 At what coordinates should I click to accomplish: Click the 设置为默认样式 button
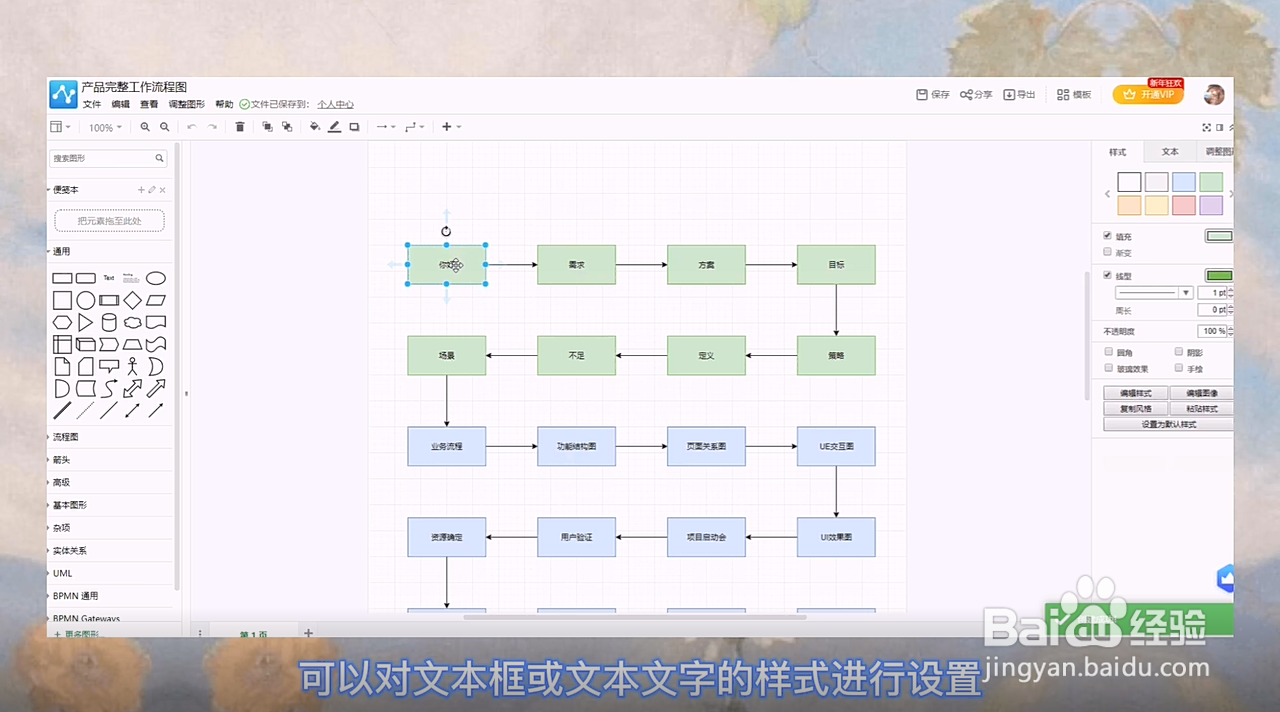[x=1168, y=424]
